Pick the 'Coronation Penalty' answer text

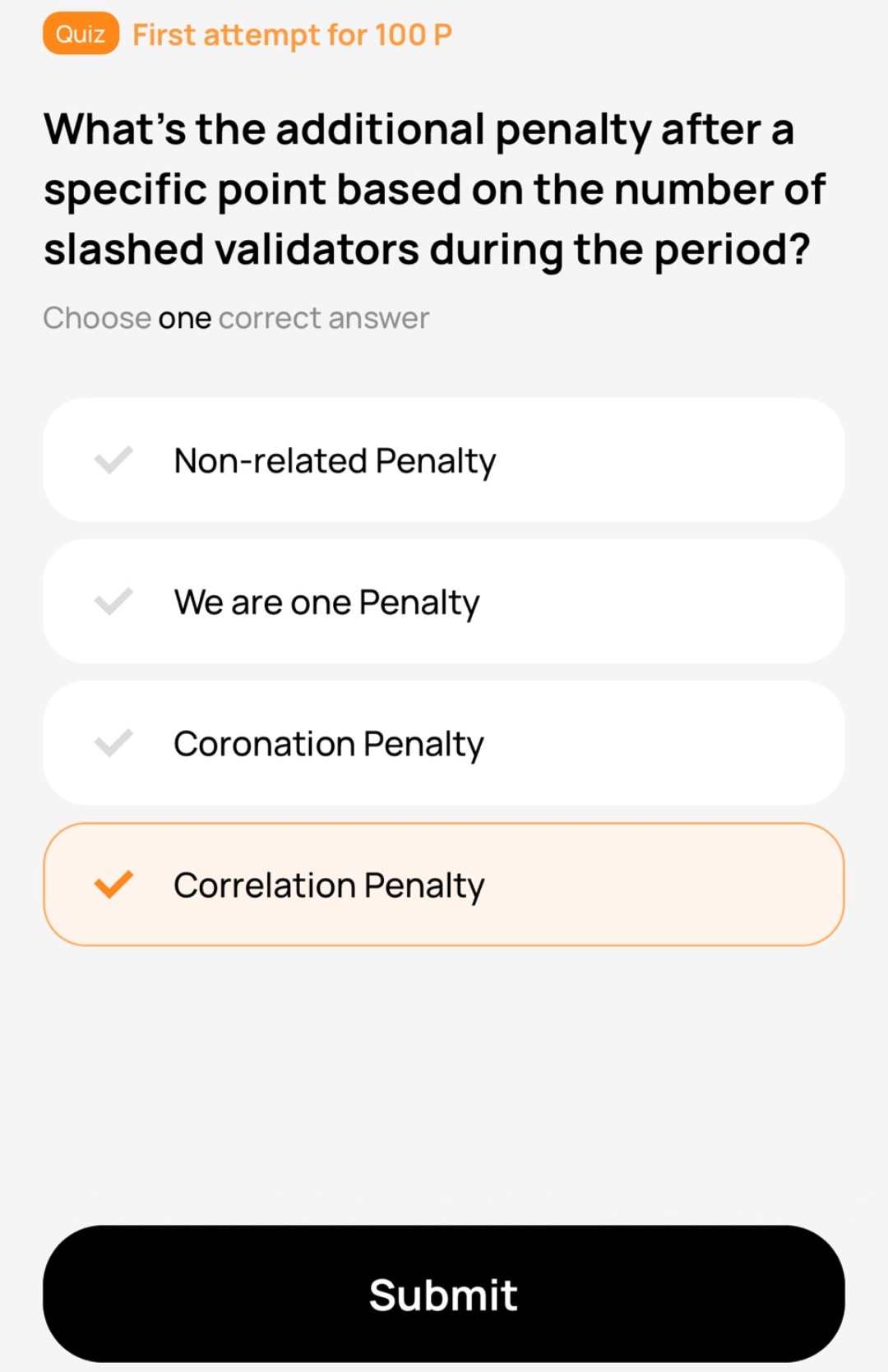coord(328,744)
